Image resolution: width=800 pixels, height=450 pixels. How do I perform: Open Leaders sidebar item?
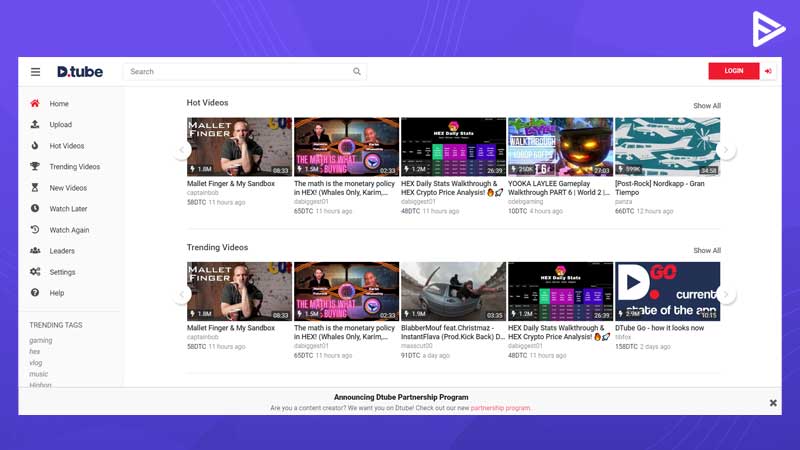(62, 251)
